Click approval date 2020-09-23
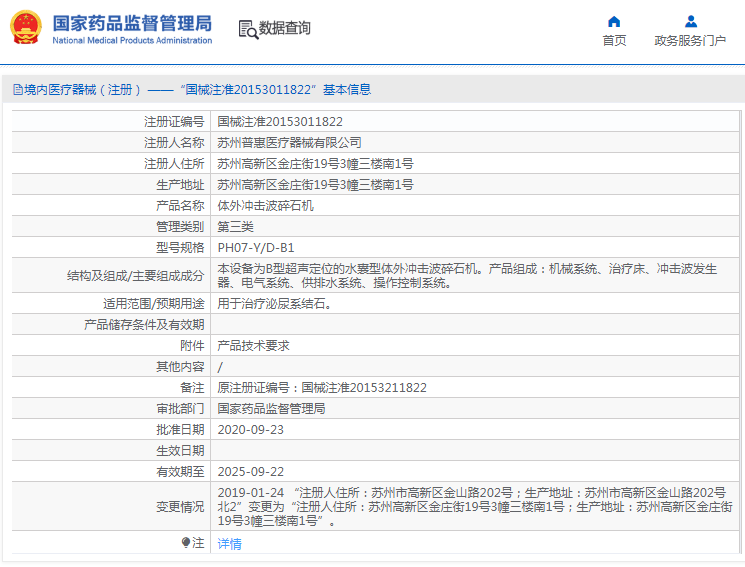The height and width of the screenshot is (567, 745). click(x=251, y=430)
